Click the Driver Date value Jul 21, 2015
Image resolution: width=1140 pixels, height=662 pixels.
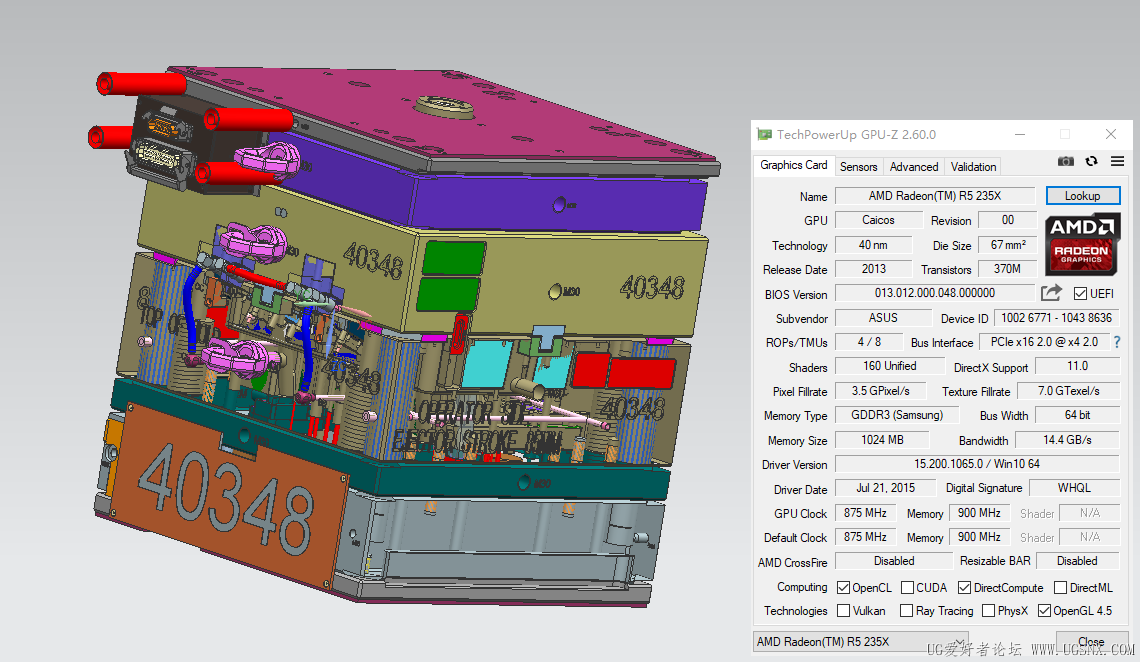[886, 488]
